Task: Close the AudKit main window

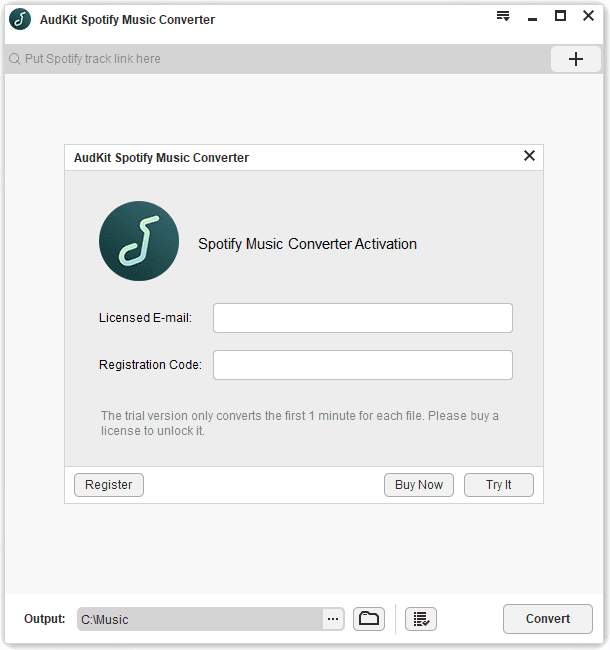Action: (588, 16)
